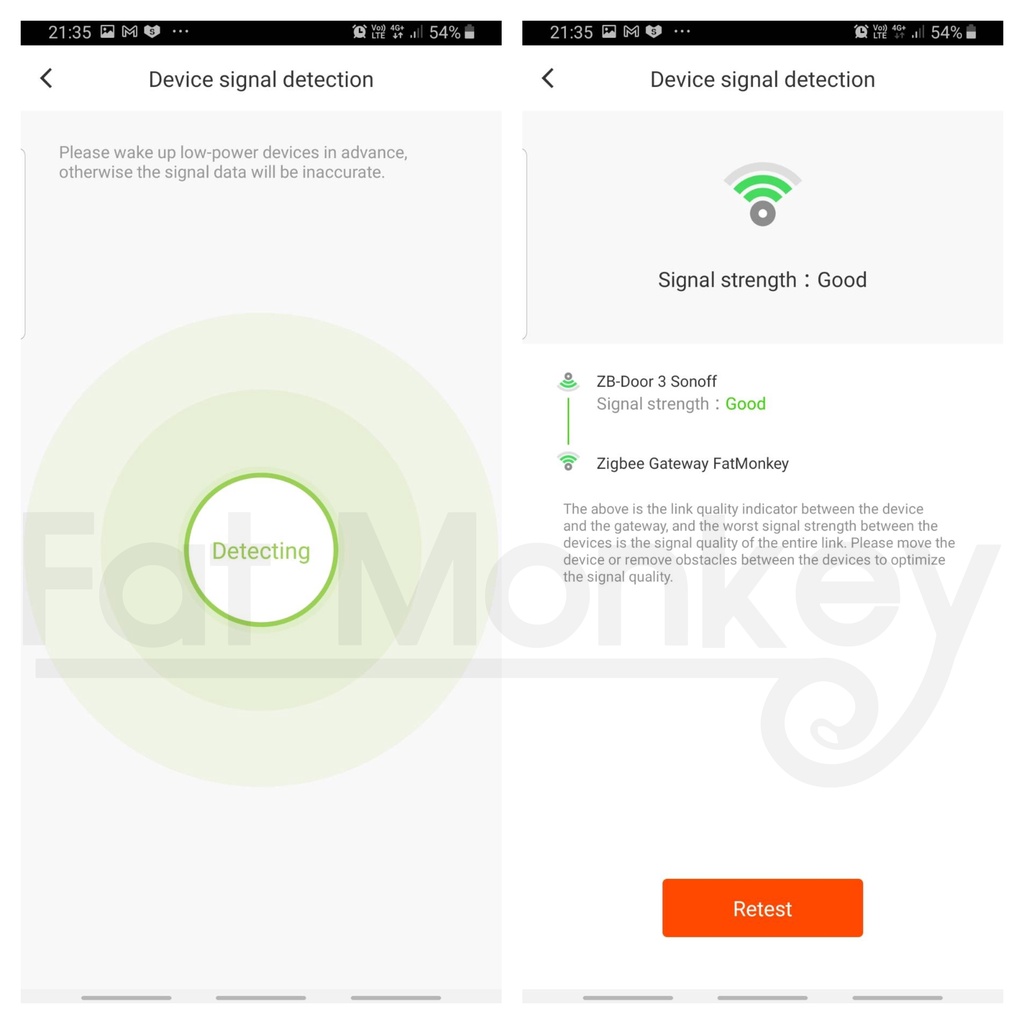Tap the middle navigation bar on left screen
Viewport: 1024px width, 1024px height.
pyautogui.click(x=261, y=998)
